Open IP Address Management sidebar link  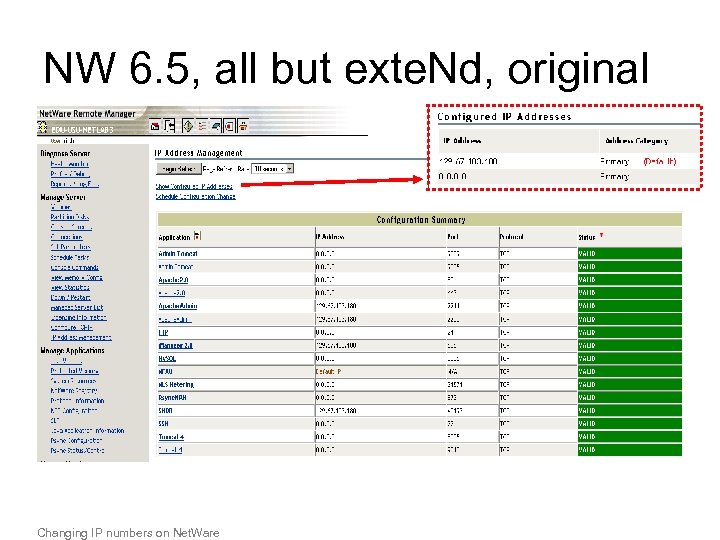point(81,338)
